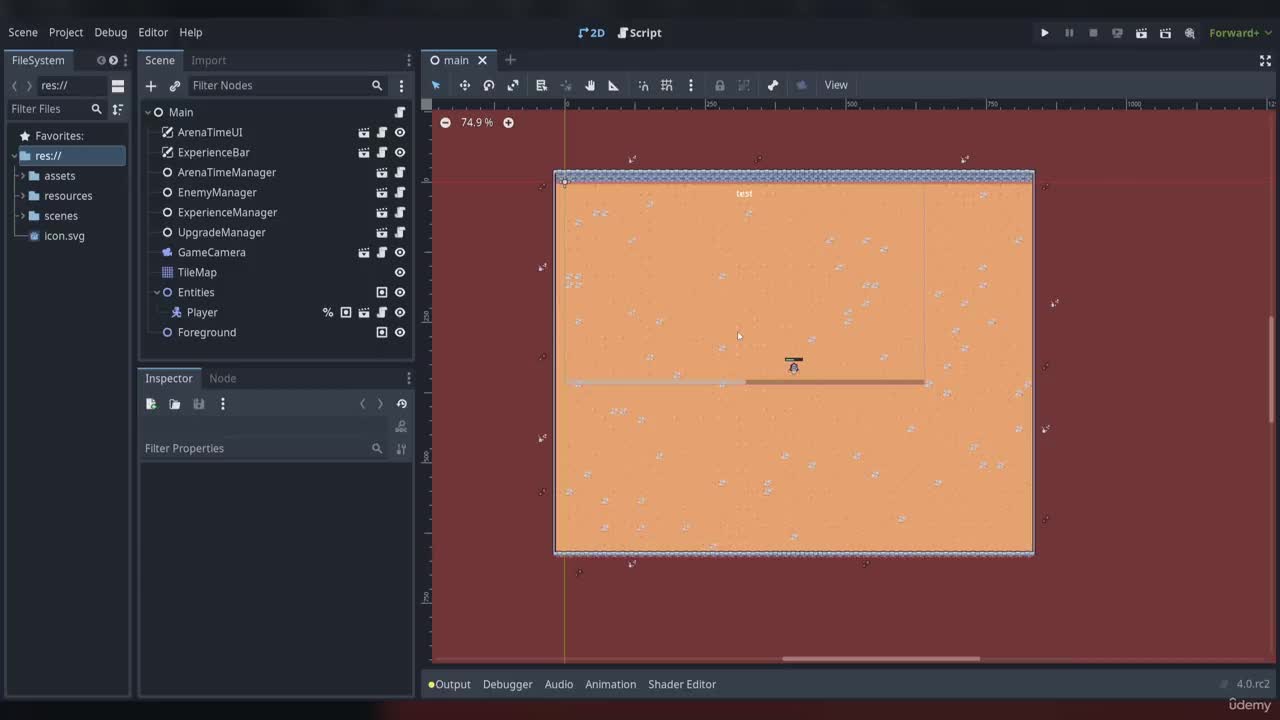Switch to the Import tab
This screenshot has width=1280, height=720.
coord(209,60)
